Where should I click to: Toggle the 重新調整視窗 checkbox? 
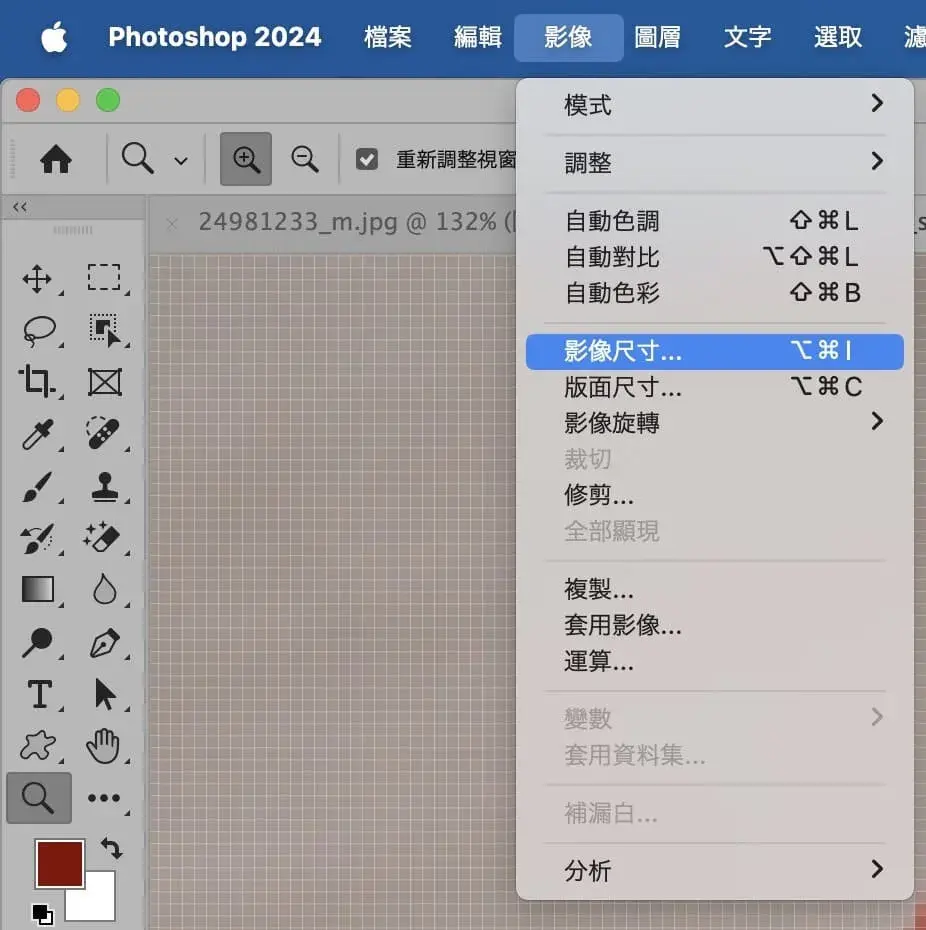(x=367, y=159)
